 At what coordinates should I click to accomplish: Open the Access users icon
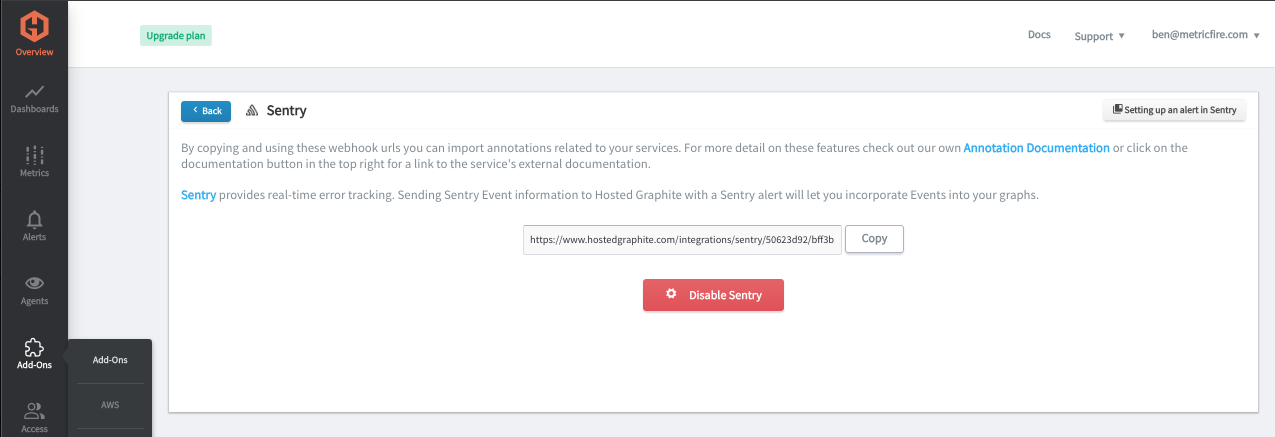[x=34, y=411]
